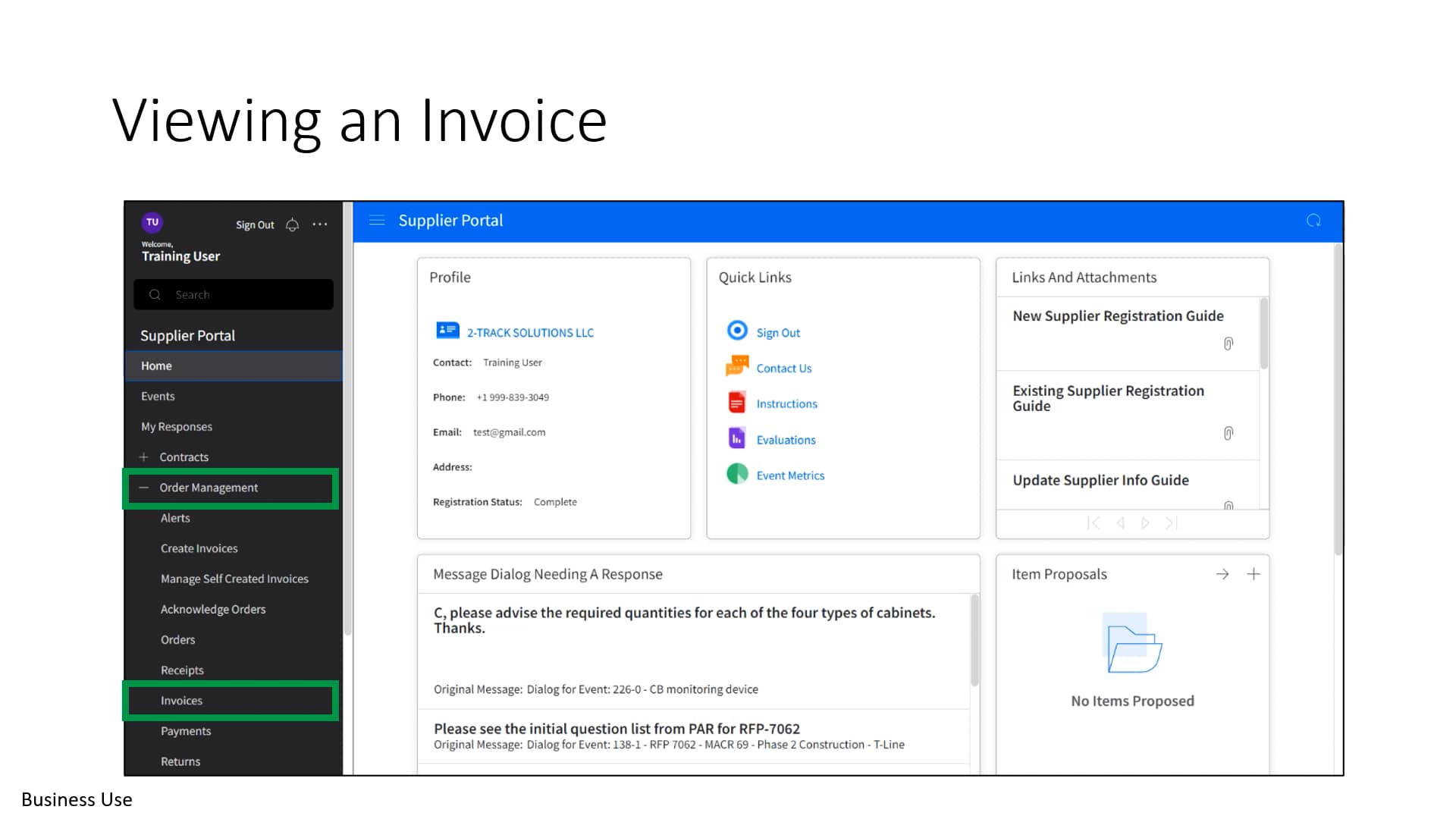This screenshot has width=1456, height=819.
Task: Go to next page in Links And Attachments pager
Action: (1145, 522)
